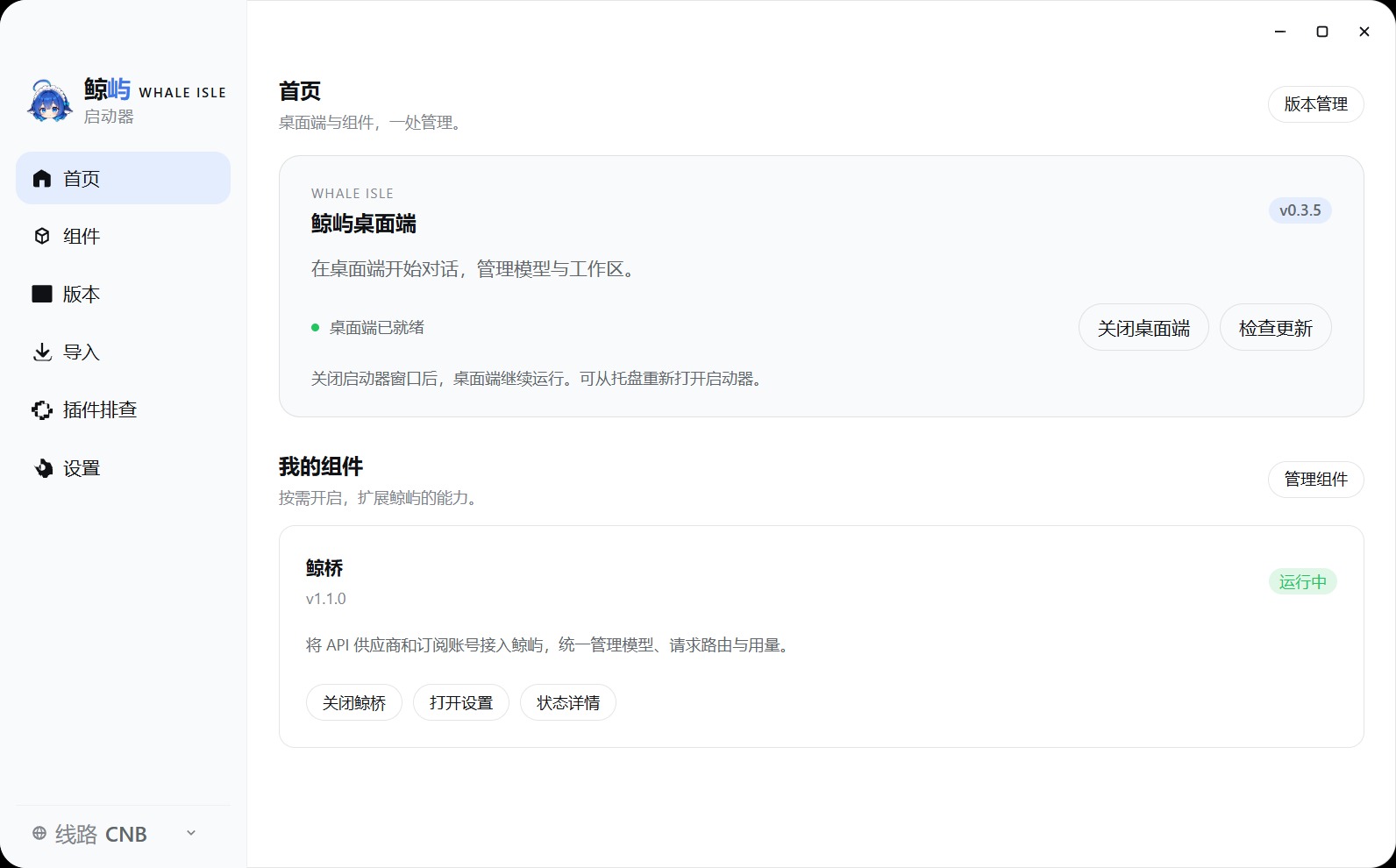
Task: Click 检查更新 to check for updates
Action: tap(1275, 328)
